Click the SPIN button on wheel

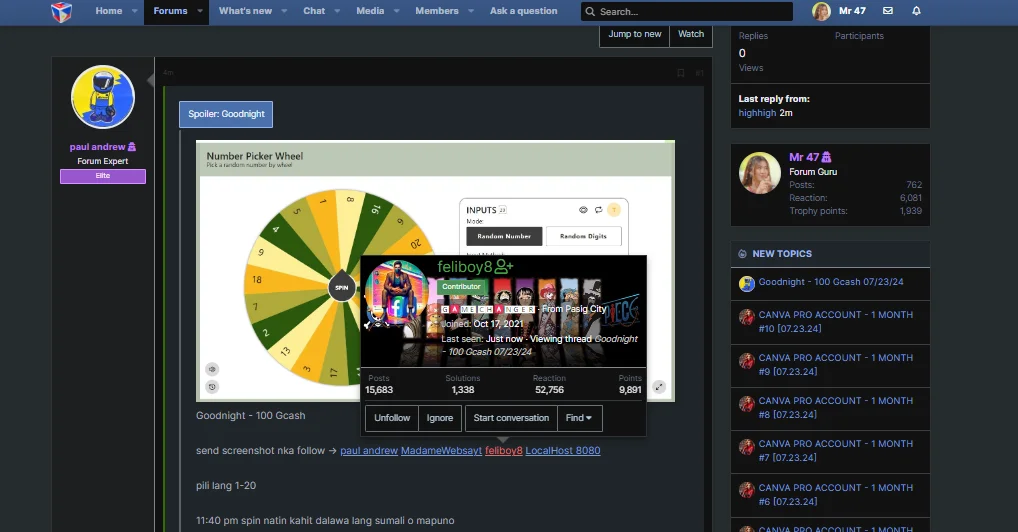click(341, 287)
